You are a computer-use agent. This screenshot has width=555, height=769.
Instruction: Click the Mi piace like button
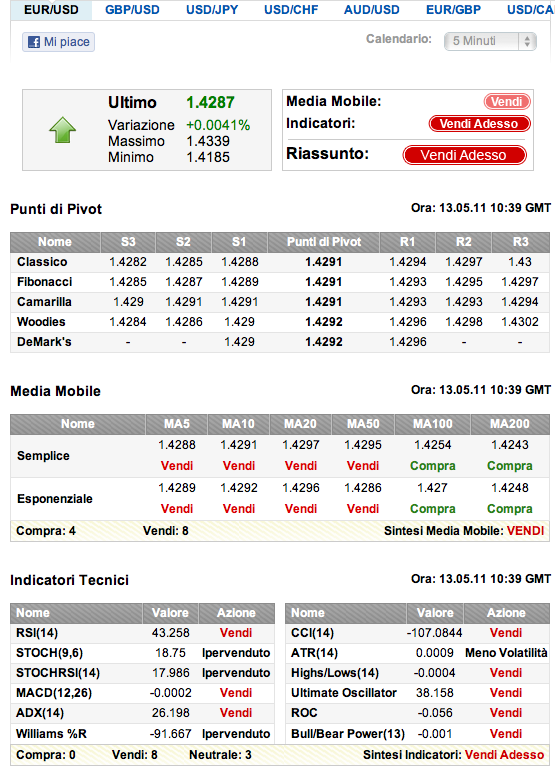58,42
